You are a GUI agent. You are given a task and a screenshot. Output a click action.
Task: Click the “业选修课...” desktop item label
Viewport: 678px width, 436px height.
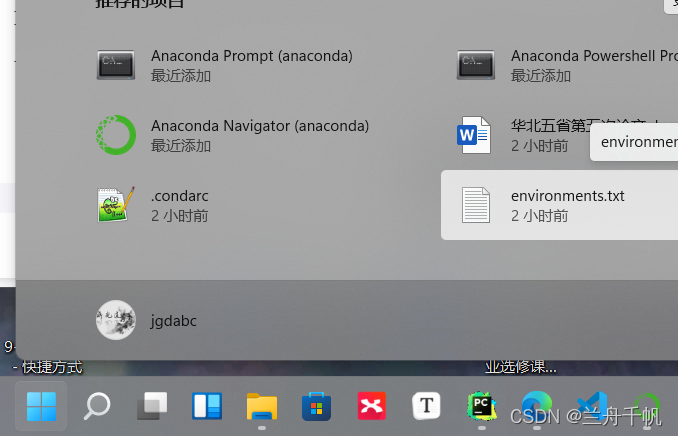pyautogui.click(x=521, y=367)
